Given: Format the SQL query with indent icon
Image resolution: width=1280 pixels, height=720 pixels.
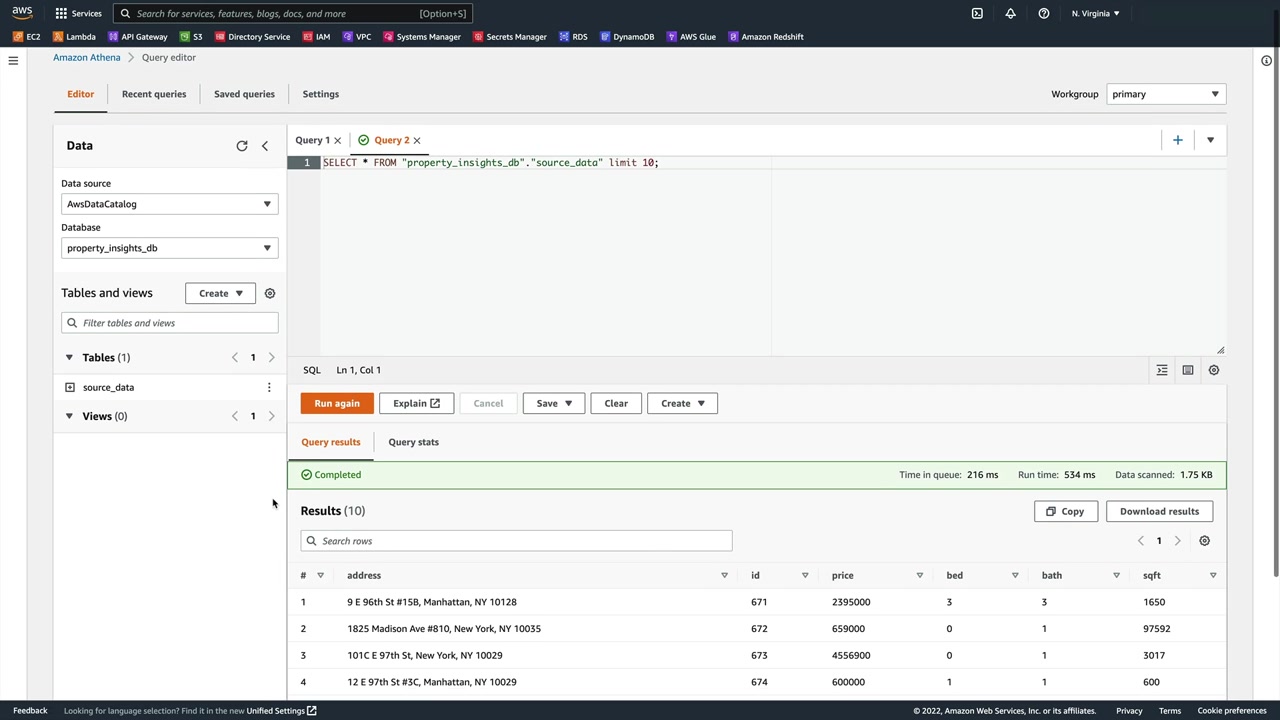Looking at the screenshot, I should click(x=1162, y=370).
